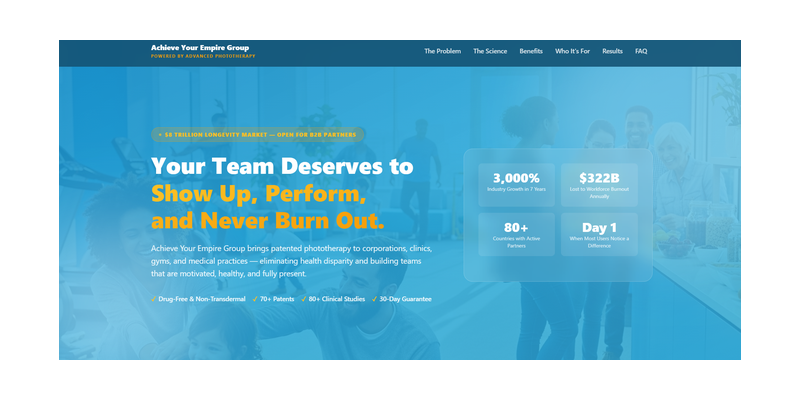The image size is (800, 400).
Task: Select Benefits in the navigation bar
Action: [x=531, y=51]
